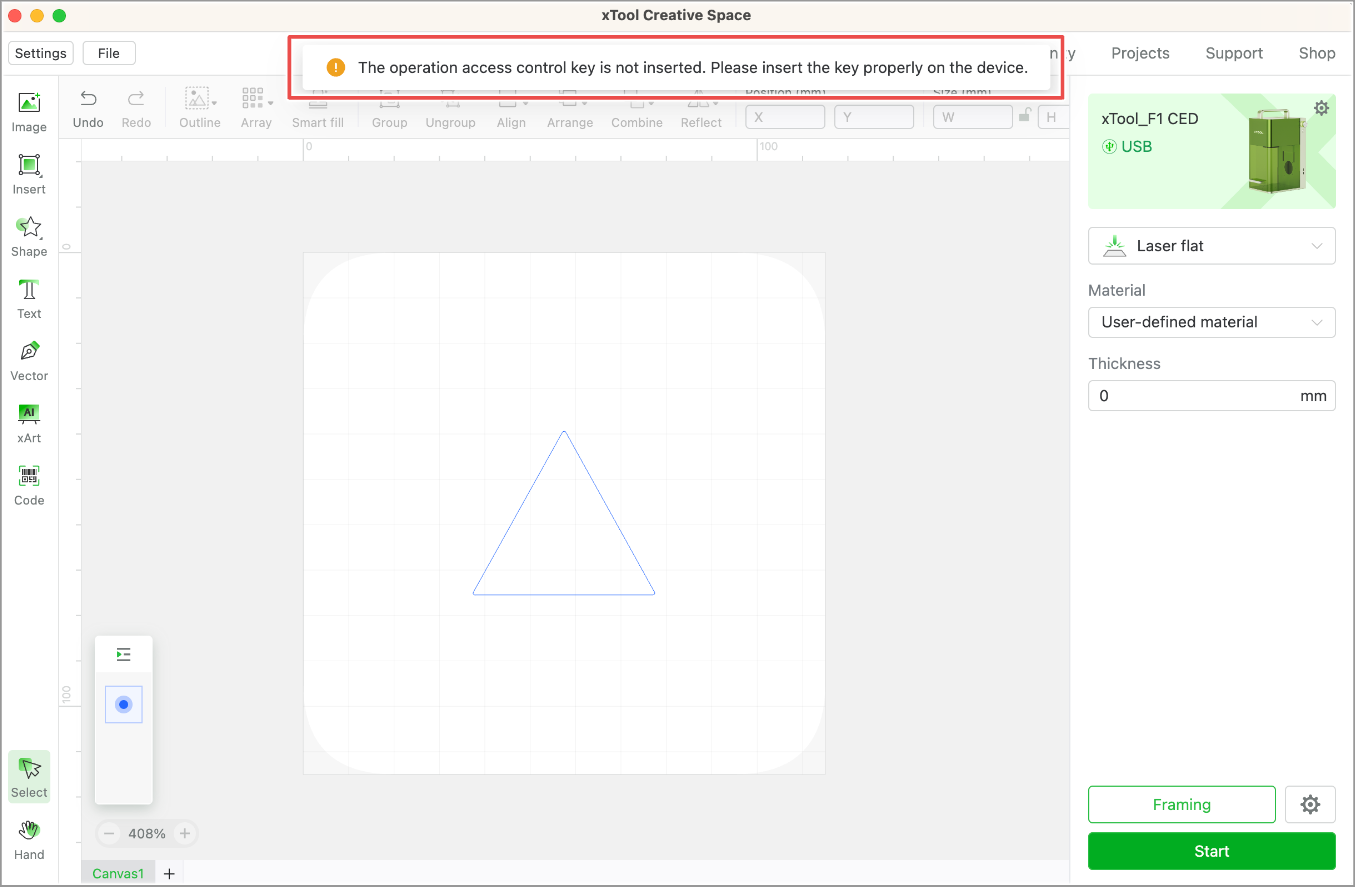Select the Image tool in sidebar

point(29,112)
